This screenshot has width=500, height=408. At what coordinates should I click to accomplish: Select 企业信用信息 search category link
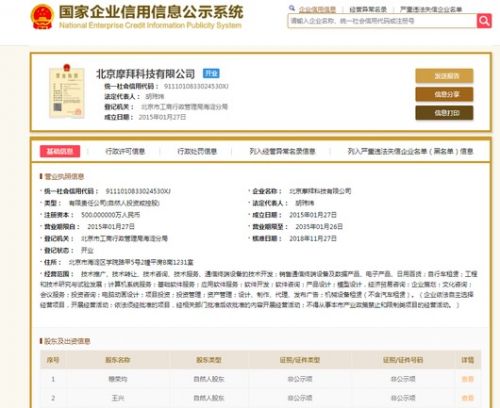[x=317, y=9]
